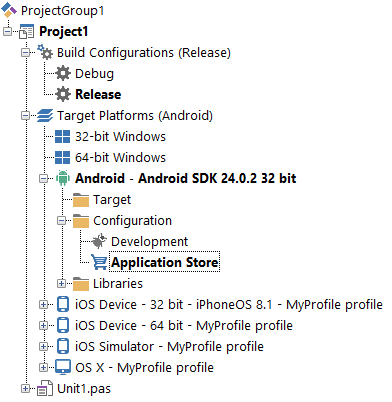Click the Unit1.pas file icon
Image resolution: width=392 pixels, height=402 pixels.
[45, 388]
